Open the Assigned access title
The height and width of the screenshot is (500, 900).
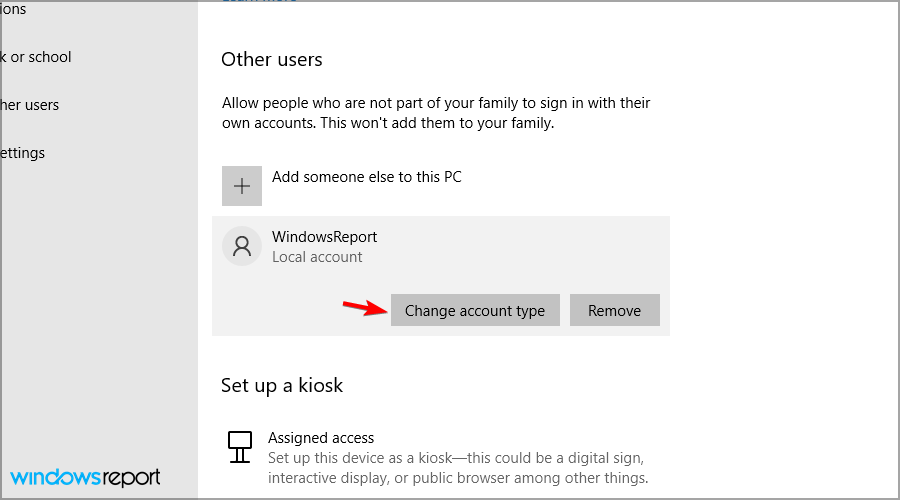click(x=321, y=437)
